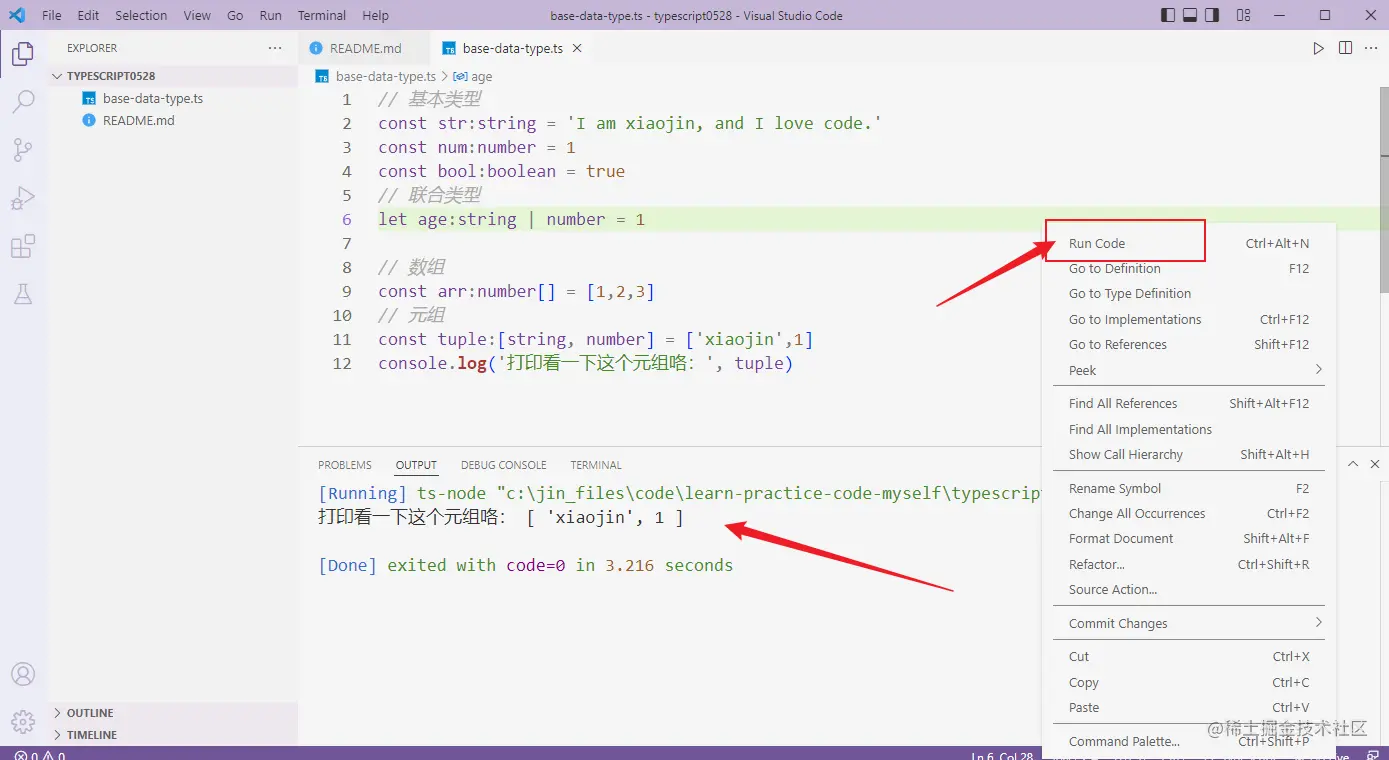Open the Source Control view
Viewport: 1389px width, 760px height.
pos(23,150)
